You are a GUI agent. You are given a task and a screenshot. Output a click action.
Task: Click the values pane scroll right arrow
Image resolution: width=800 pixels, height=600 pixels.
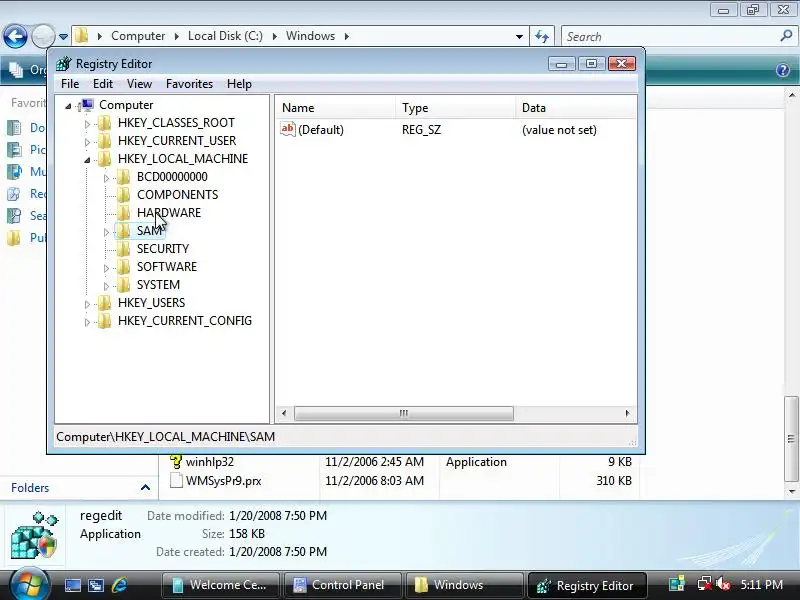coord(627,413)
